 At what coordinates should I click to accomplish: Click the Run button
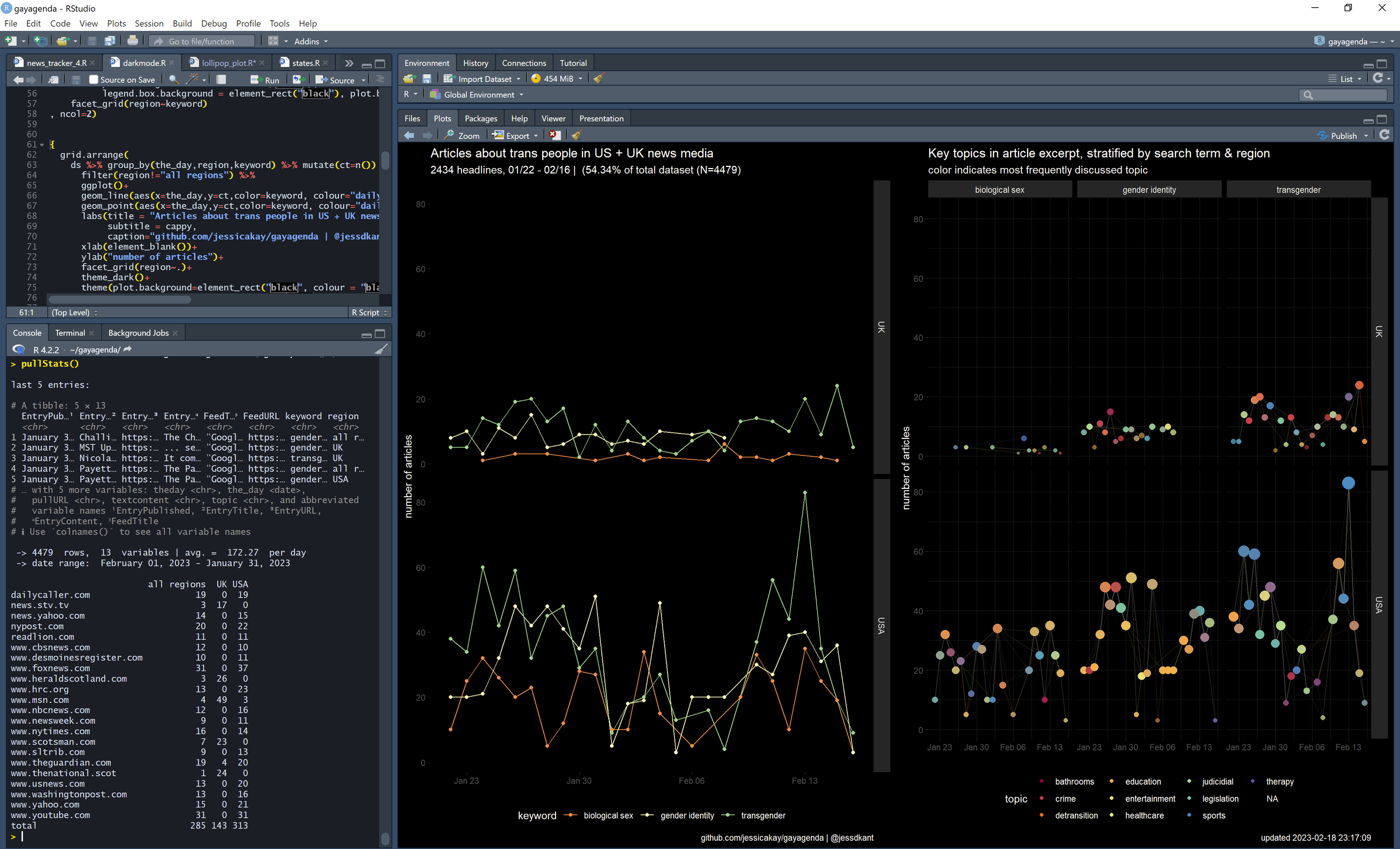[265, 80]
